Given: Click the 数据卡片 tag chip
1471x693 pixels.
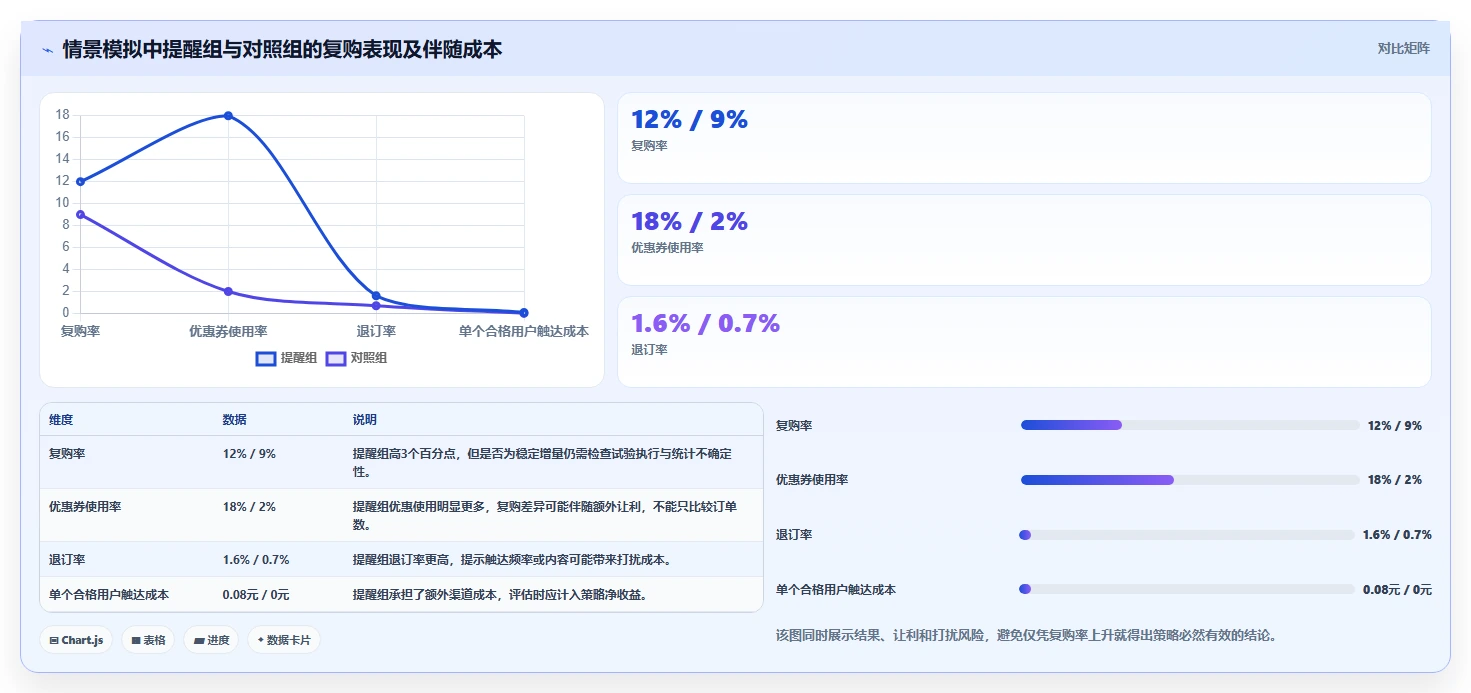Looking at the screenshot, I should tap(284, 640).
